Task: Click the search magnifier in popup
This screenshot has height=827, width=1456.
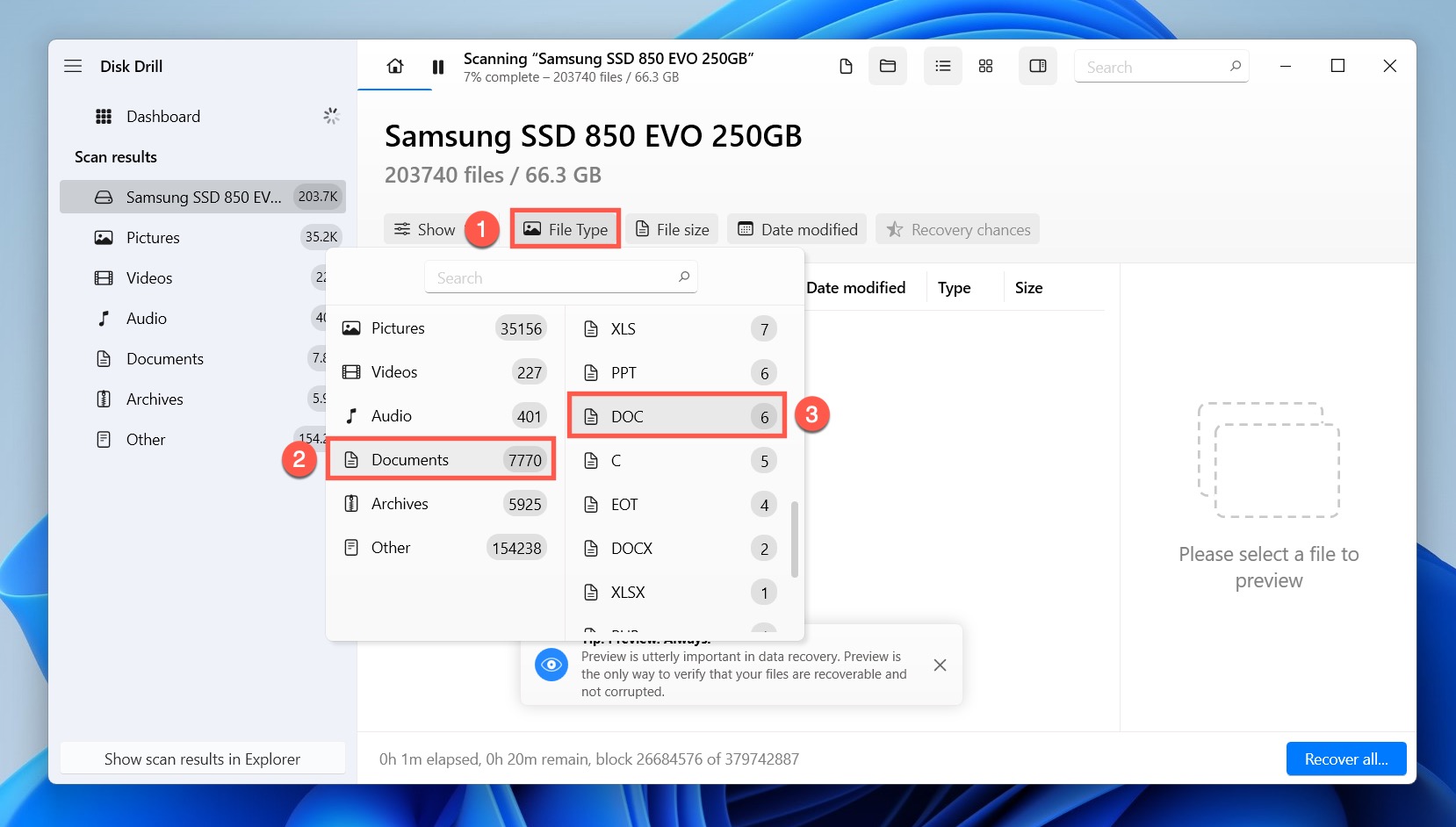Action: click(684, 277)
